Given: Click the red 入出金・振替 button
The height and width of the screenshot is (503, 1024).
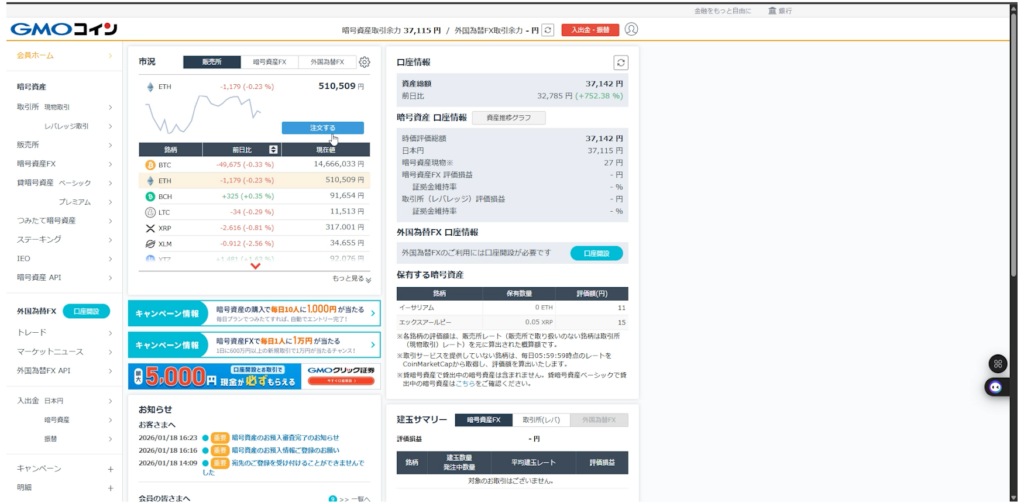Looking at the screenshot, I should point(589,30).
